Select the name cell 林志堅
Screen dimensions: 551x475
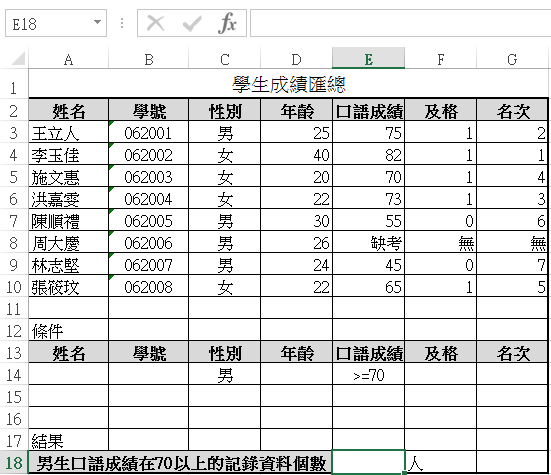(x=69, y=264)
